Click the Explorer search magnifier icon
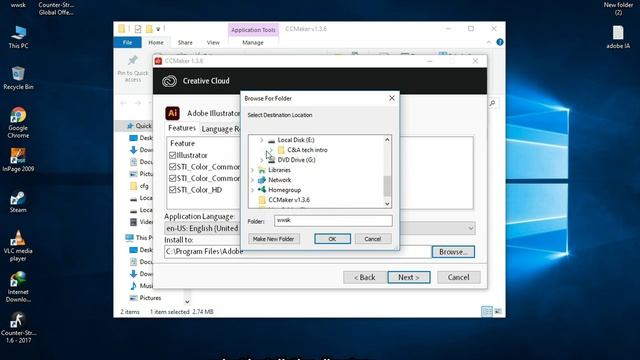Viewport: 640px width, 360px height. pos(493,103)
